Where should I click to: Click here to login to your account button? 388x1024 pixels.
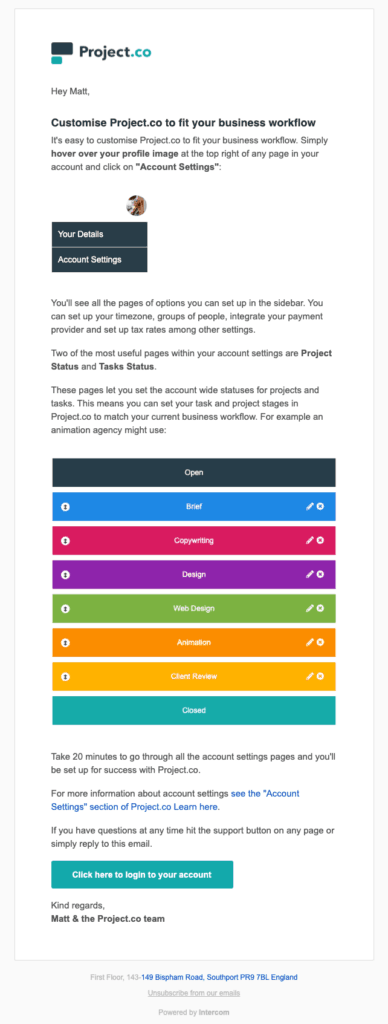(x=142, y=874)
